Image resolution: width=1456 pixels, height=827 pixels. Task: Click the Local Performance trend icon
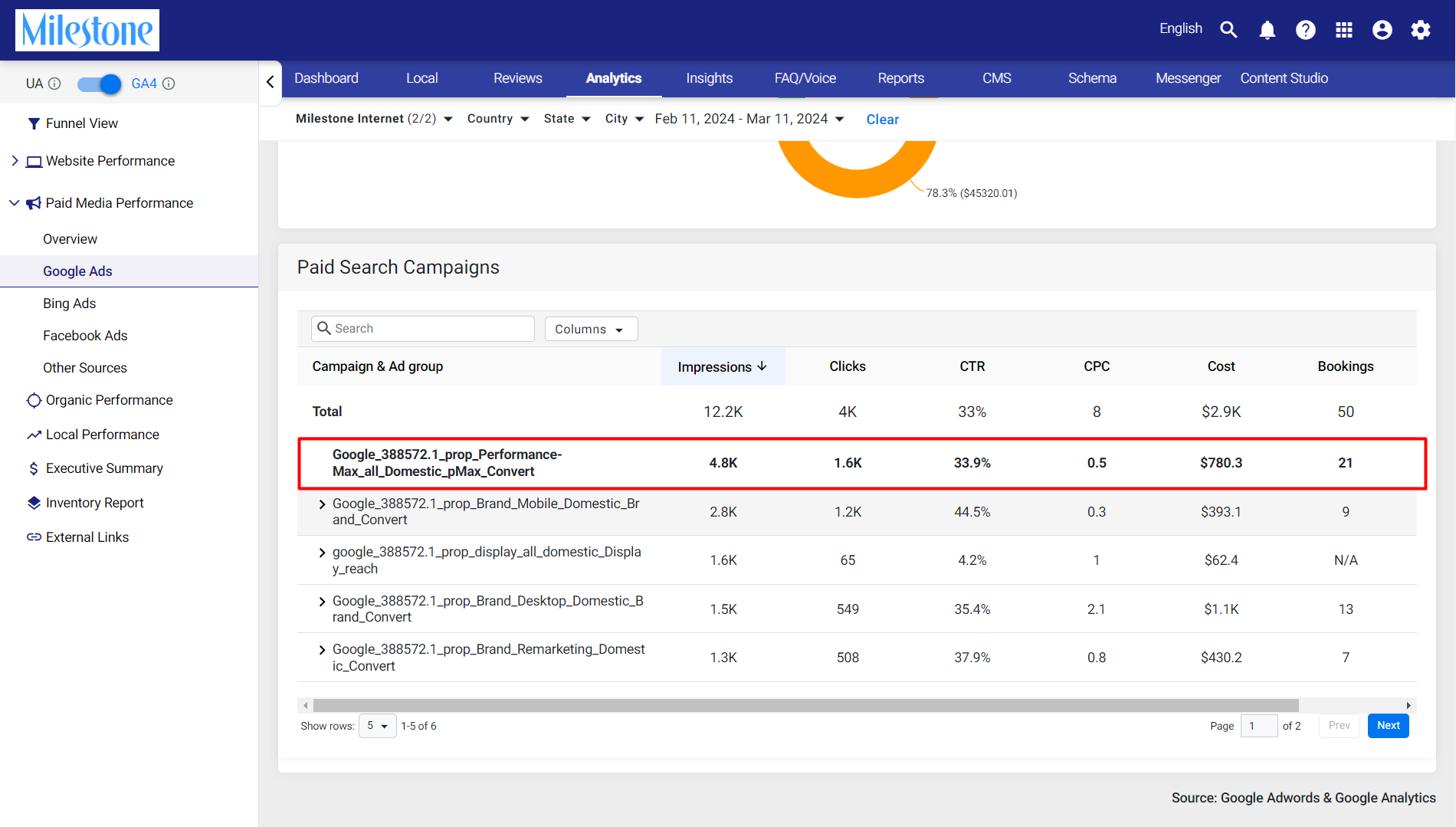tap(34, 435)
